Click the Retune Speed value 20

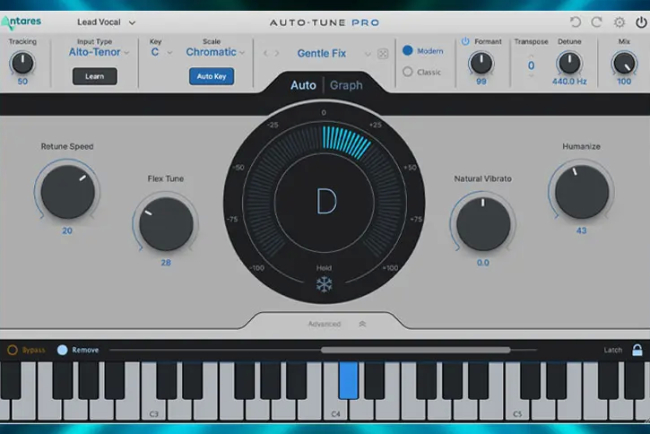[67, 231]
